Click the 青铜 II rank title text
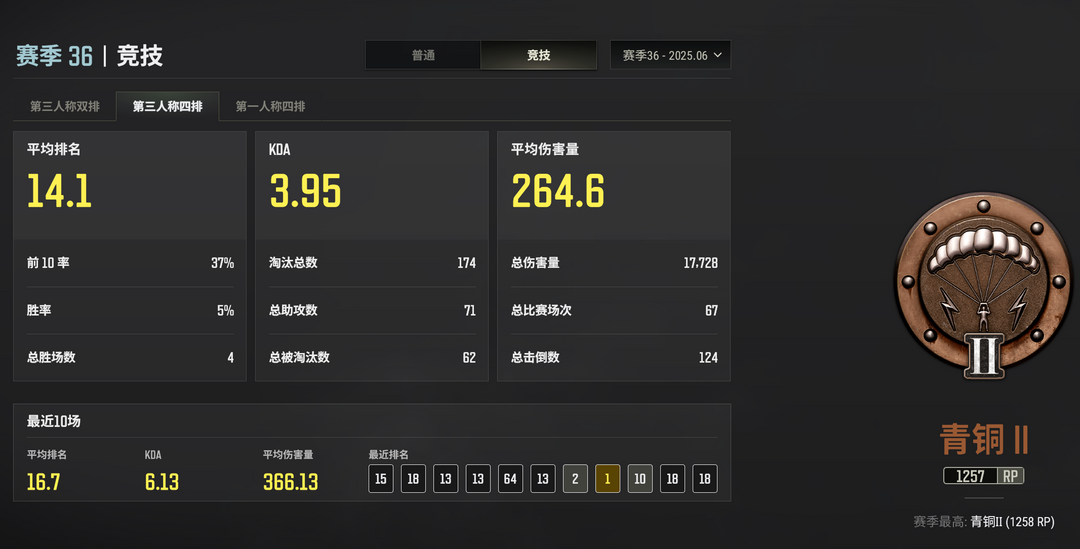Viewport: 1080px width, 549px height. pyautogui.click(x=984, y=439)
